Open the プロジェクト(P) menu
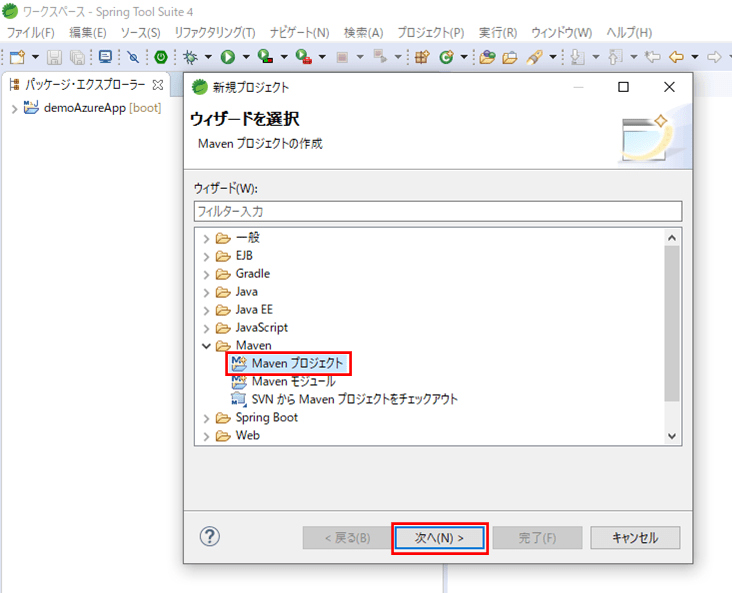 (430, 33)
